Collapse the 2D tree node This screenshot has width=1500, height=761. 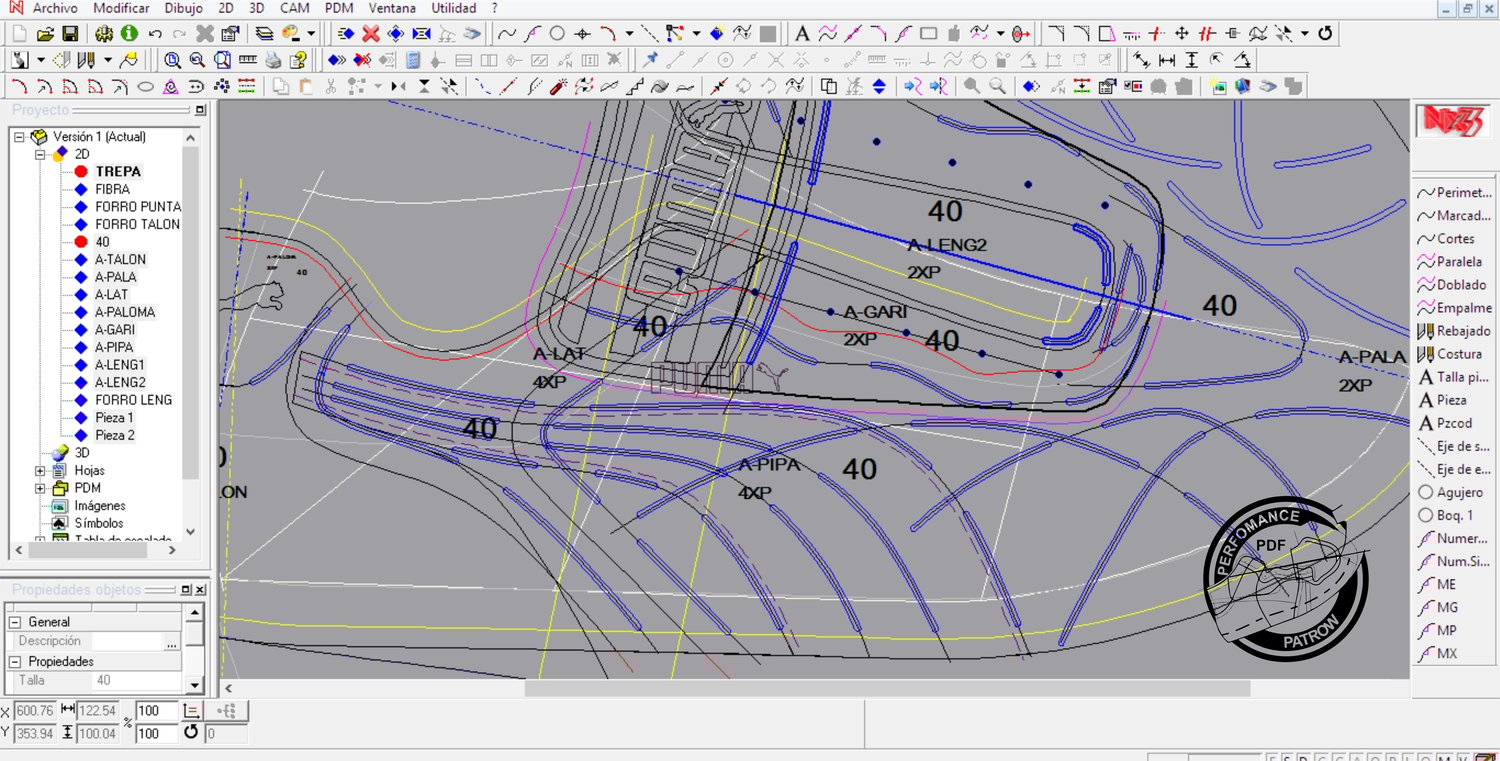coord(40,154)
